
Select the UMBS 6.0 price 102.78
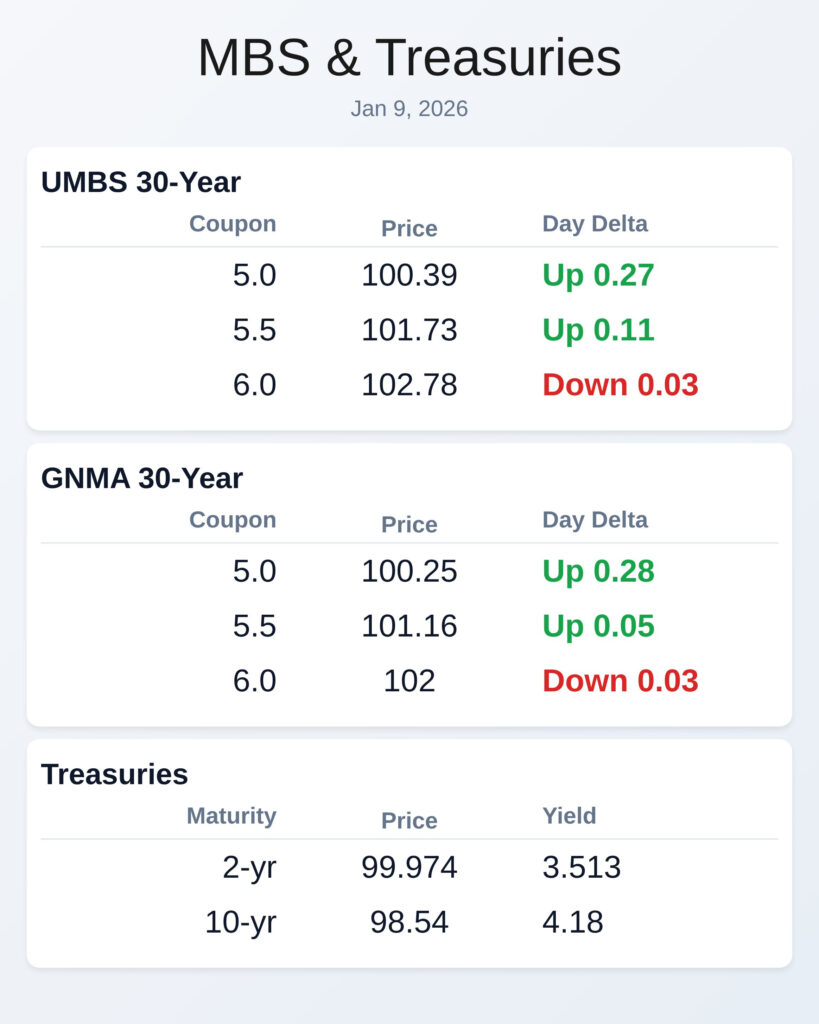click(x=409, y=385)
